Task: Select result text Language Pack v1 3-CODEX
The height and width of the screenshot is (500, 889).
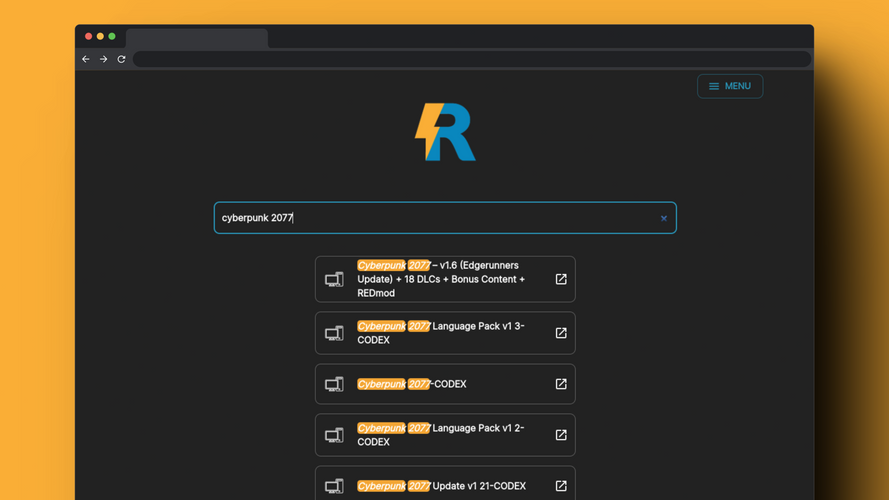Action: click(x=441, y=333)
